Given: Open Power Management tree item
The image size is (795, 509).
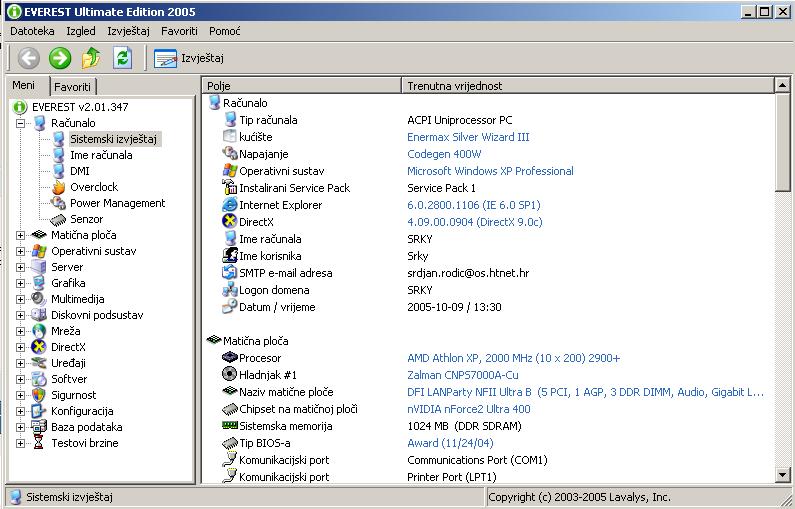Looking at the screenshot, I should click(x=117, y=203).
